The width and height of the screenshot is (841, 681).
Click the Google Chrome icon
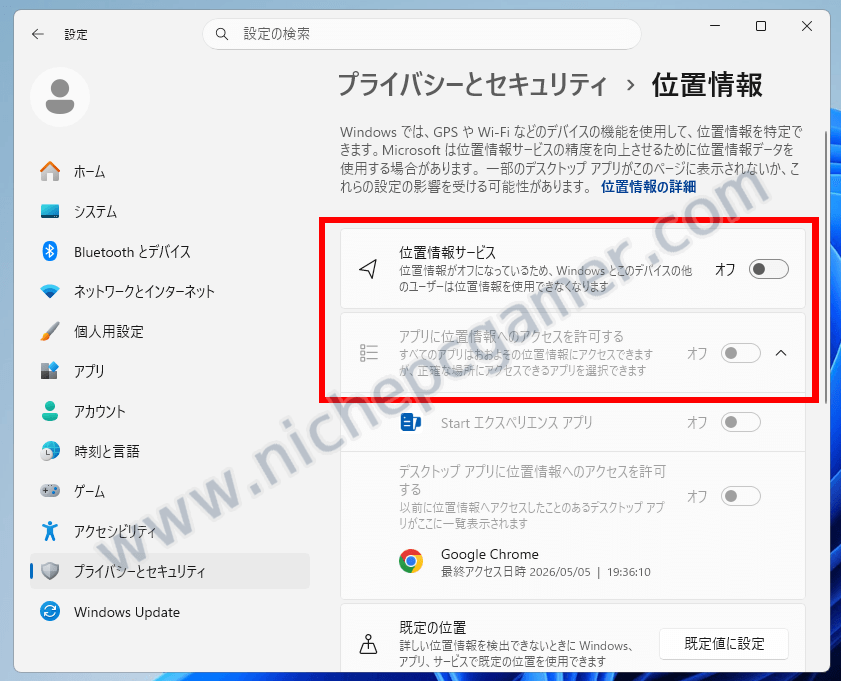(x=411, y=561)
